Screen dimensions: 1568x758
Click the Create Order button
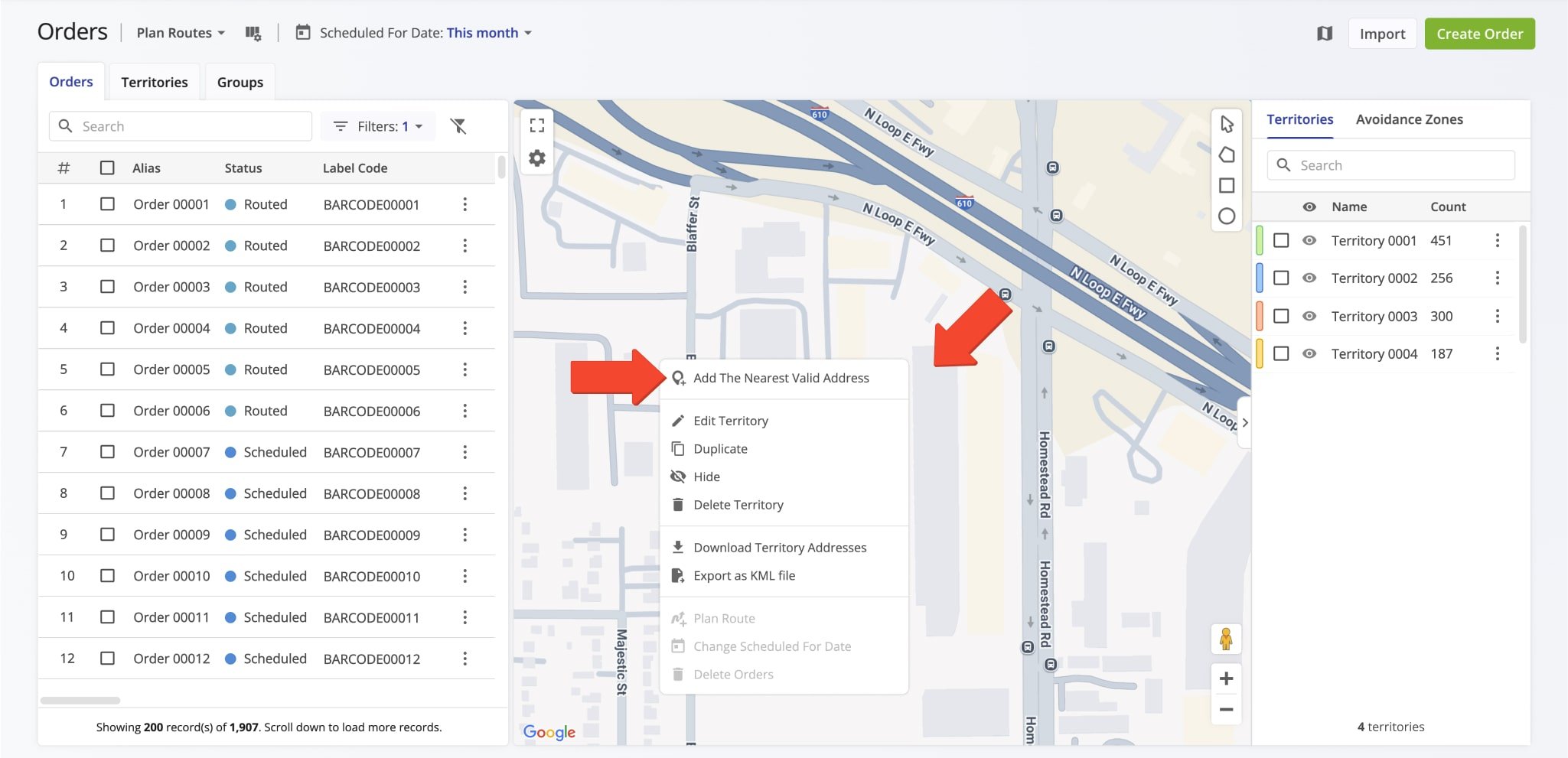coord(1479,34)
